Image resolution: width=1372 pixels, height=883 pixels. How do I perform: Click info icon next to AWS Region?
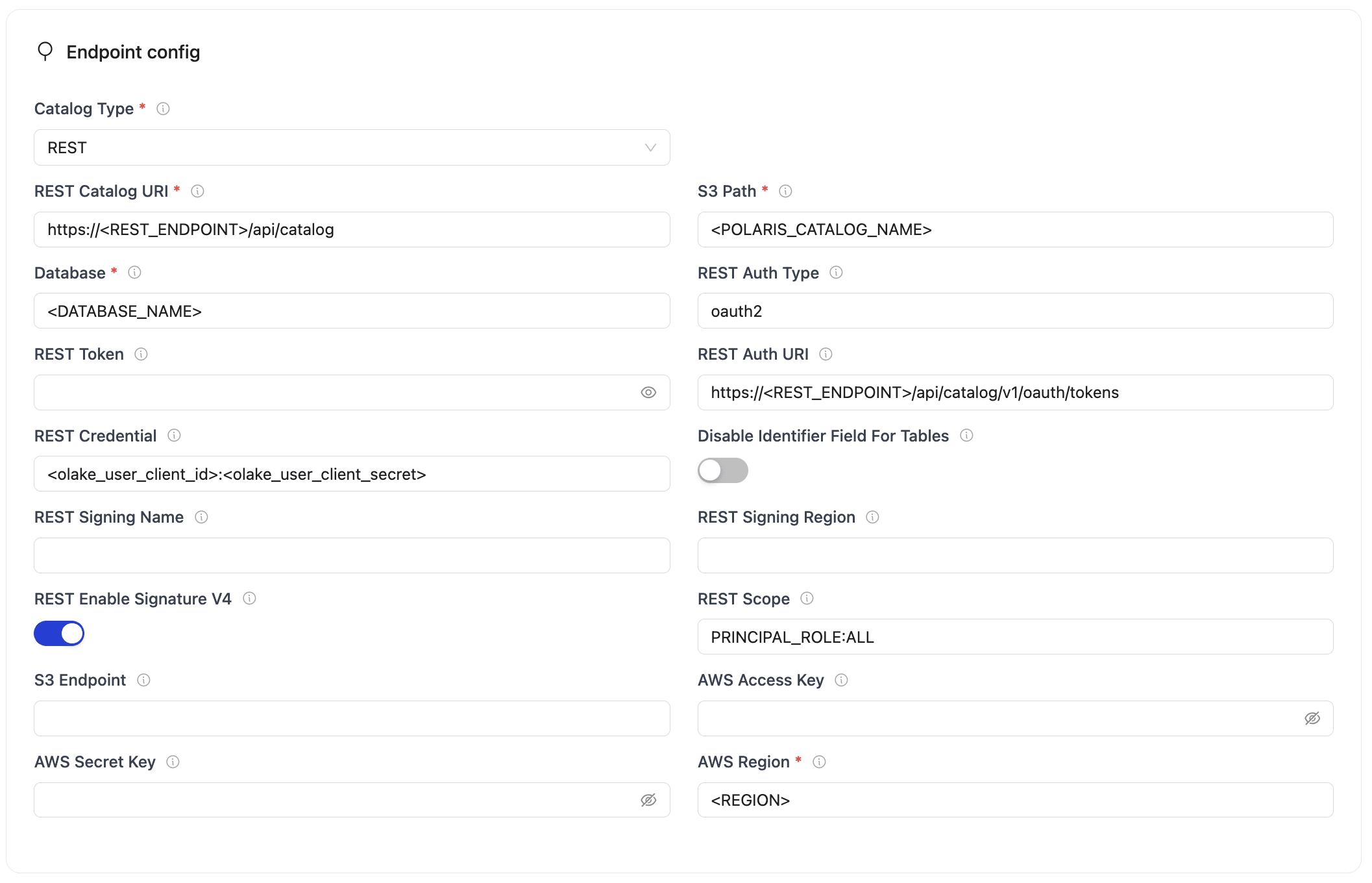[819, 762]
